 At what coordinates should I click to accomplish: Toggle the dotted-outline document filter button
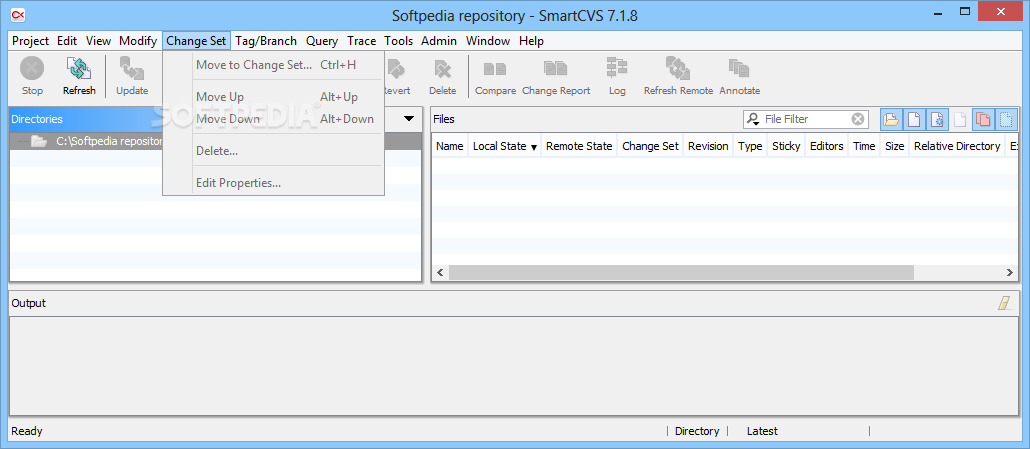(x=1006, y=119)
